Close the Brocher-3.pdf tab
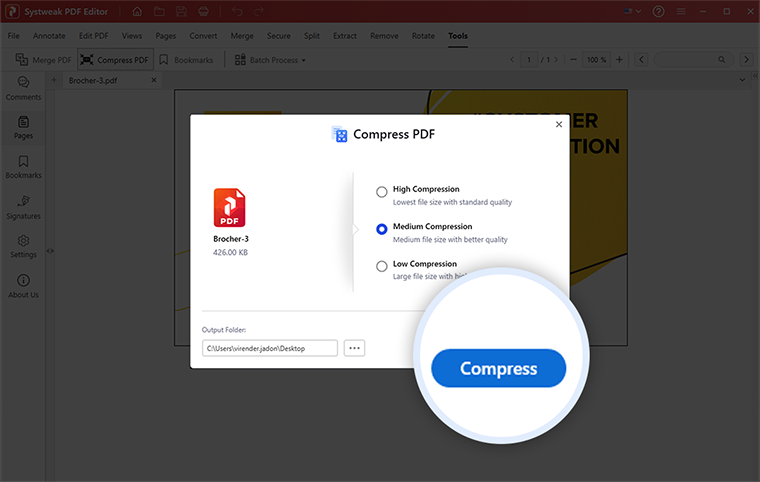The width and height of the screenshot is (760, 482). point(154,80)
